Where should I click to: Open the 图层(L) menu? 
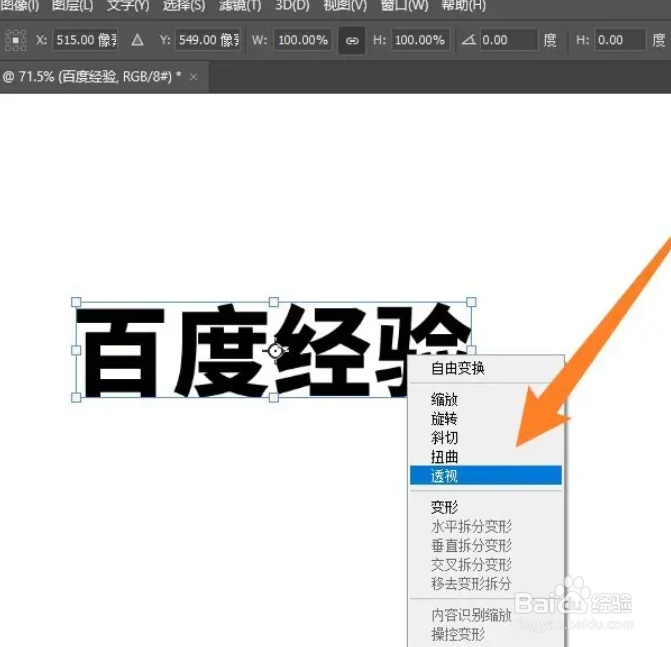click(72, 6)
